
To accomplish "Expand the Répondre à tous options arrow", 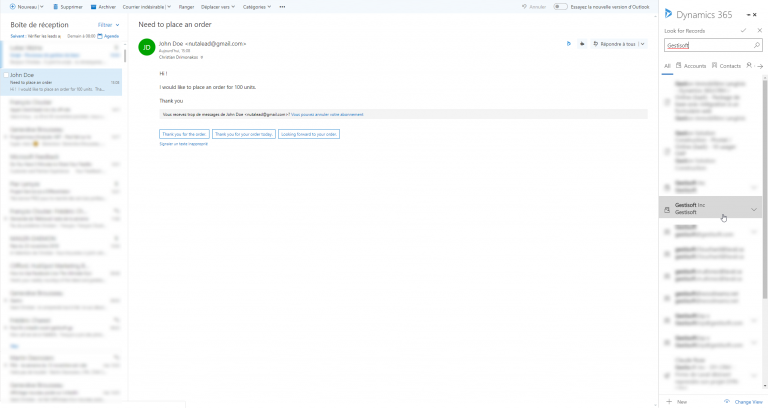I will tap(642, 44).
